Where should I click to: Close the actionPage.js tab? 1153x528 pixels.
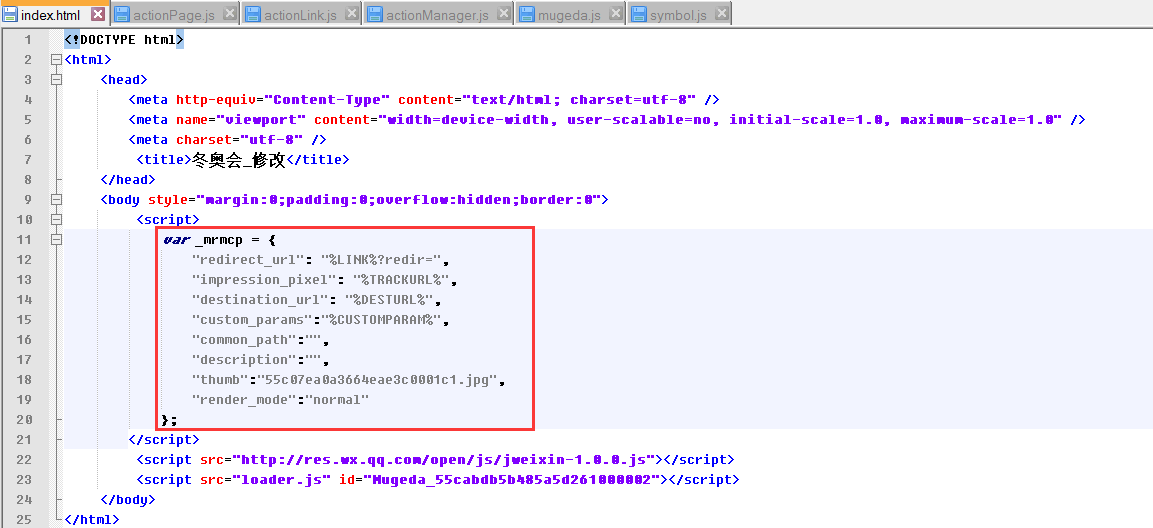230,14
